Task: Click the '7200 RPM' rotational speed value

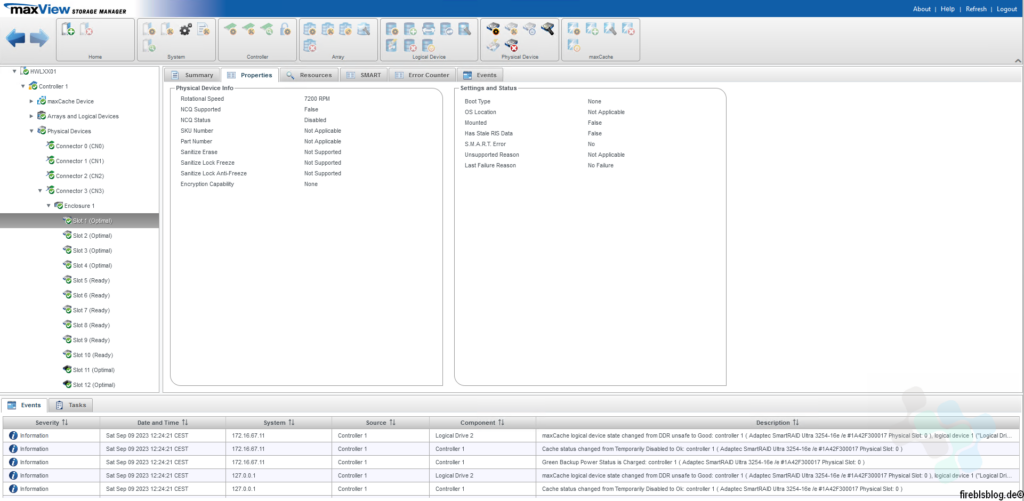Action: click(317, 99)
